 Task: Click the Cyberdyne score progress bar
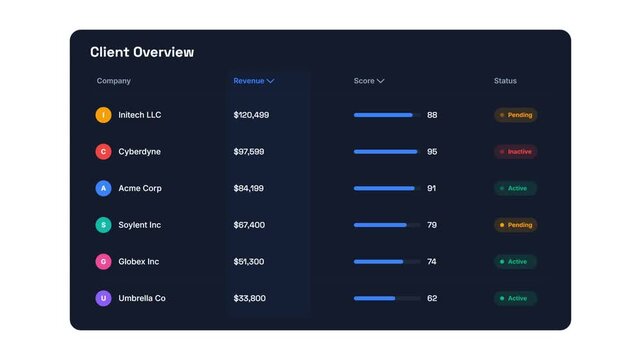[387, 152]
